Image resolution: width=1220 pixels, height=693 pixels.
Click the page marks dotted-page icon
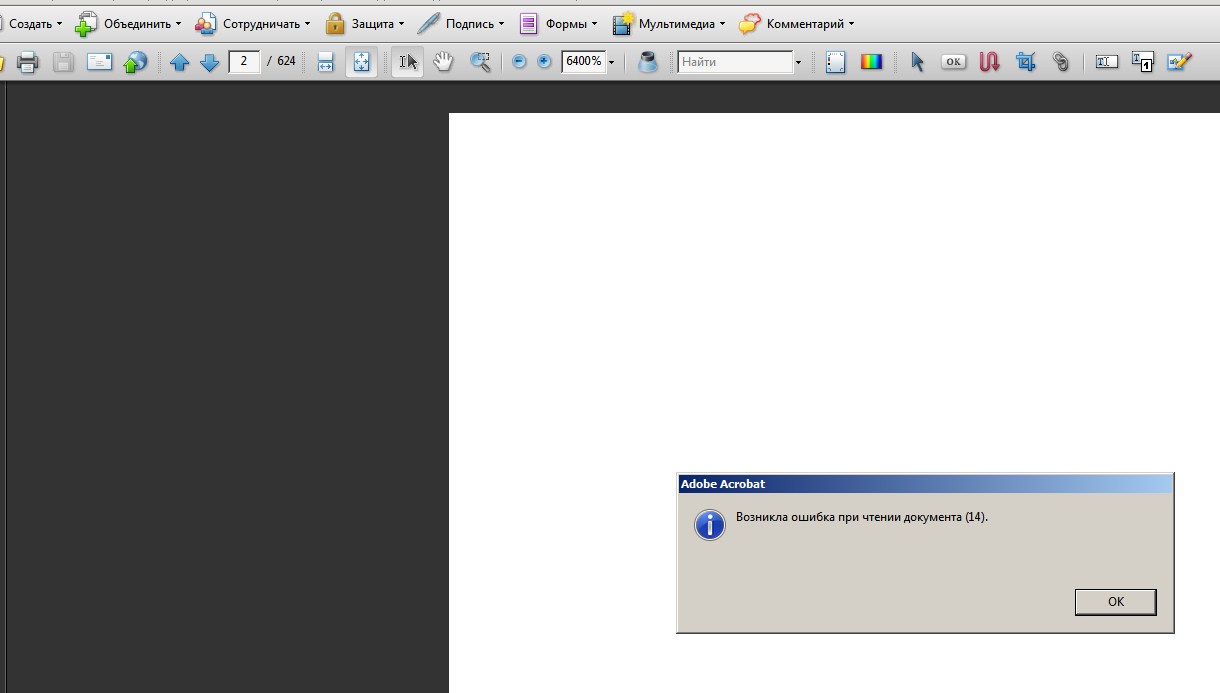click(x=836, y=62)
